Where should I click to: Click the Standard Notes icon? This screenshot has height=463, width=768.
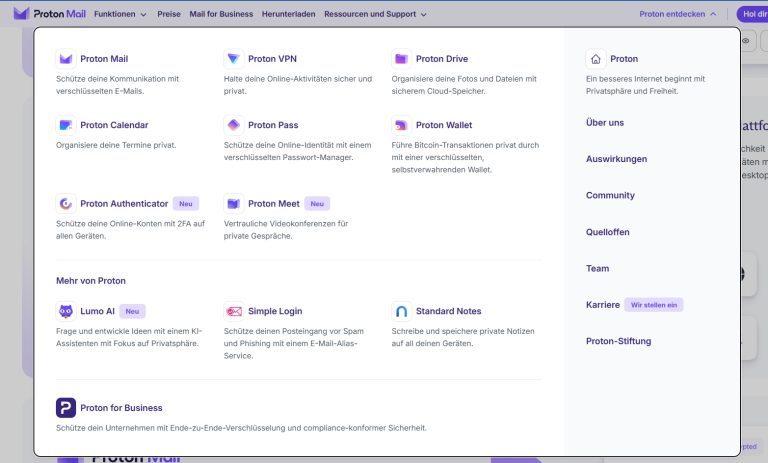pos(401,311)
